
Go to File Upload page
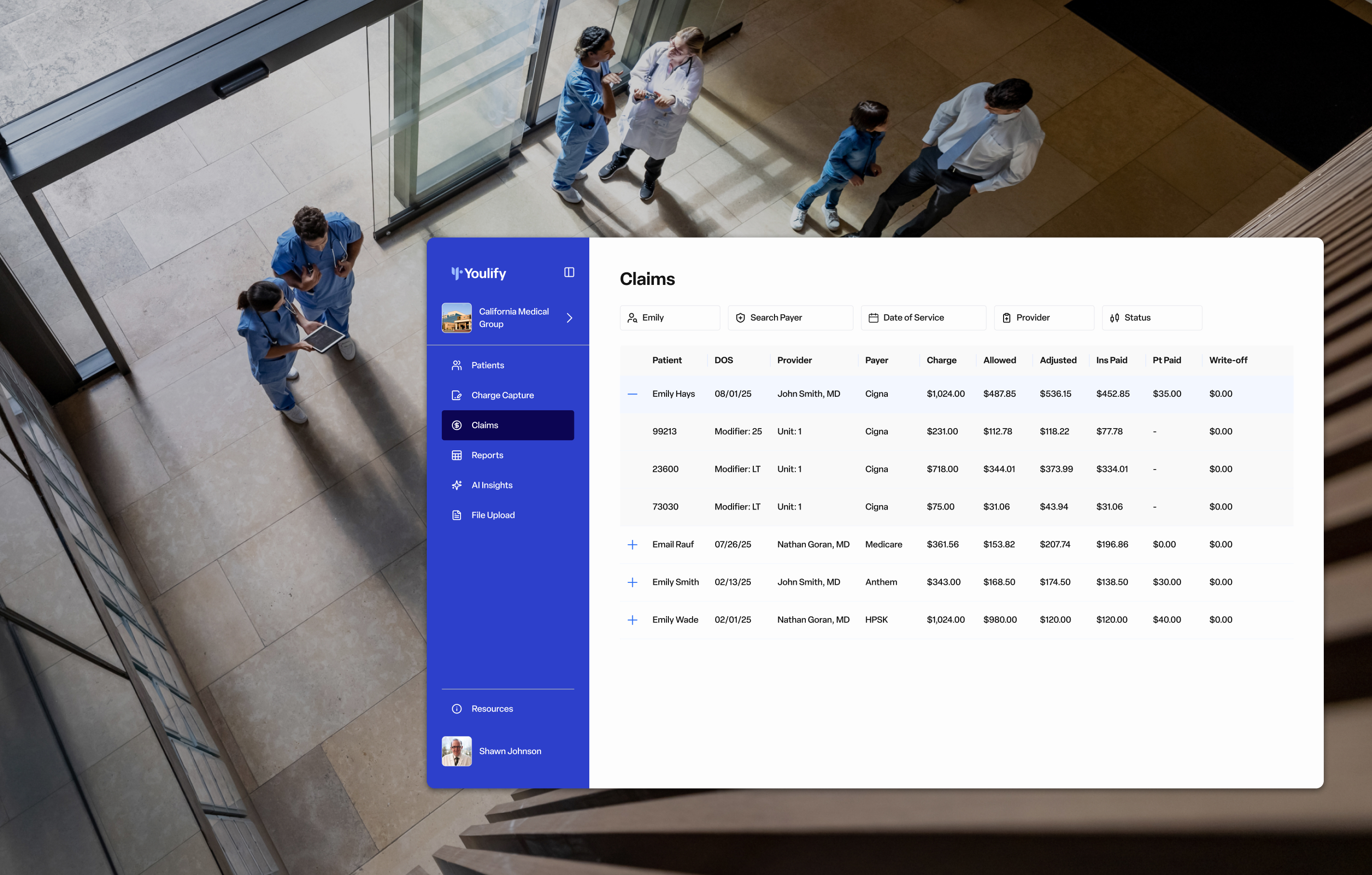point(508,515)
